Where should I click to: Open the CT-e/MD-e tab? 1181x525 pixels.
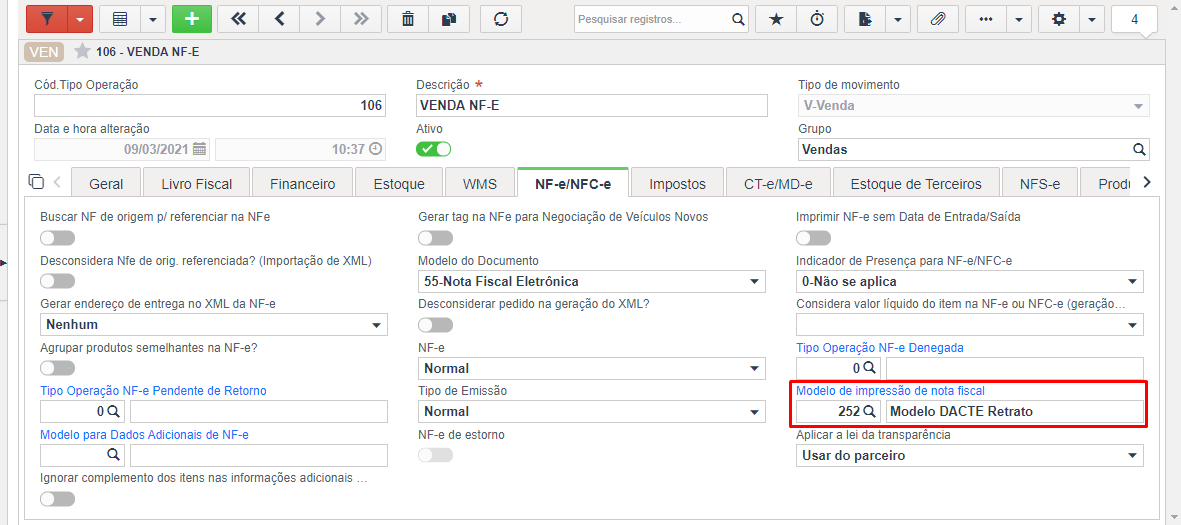point(777,184)
